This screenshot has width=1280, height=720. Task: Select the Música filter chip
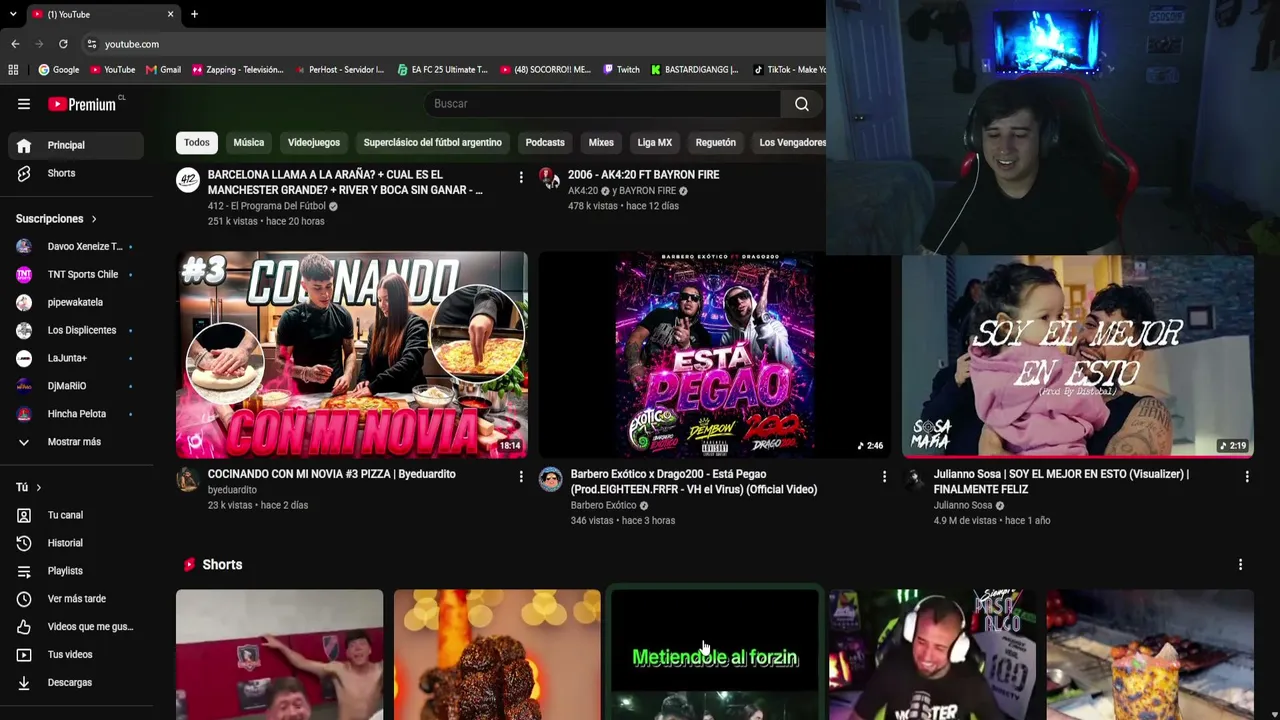pyautogui.click(x=249, y=142)
